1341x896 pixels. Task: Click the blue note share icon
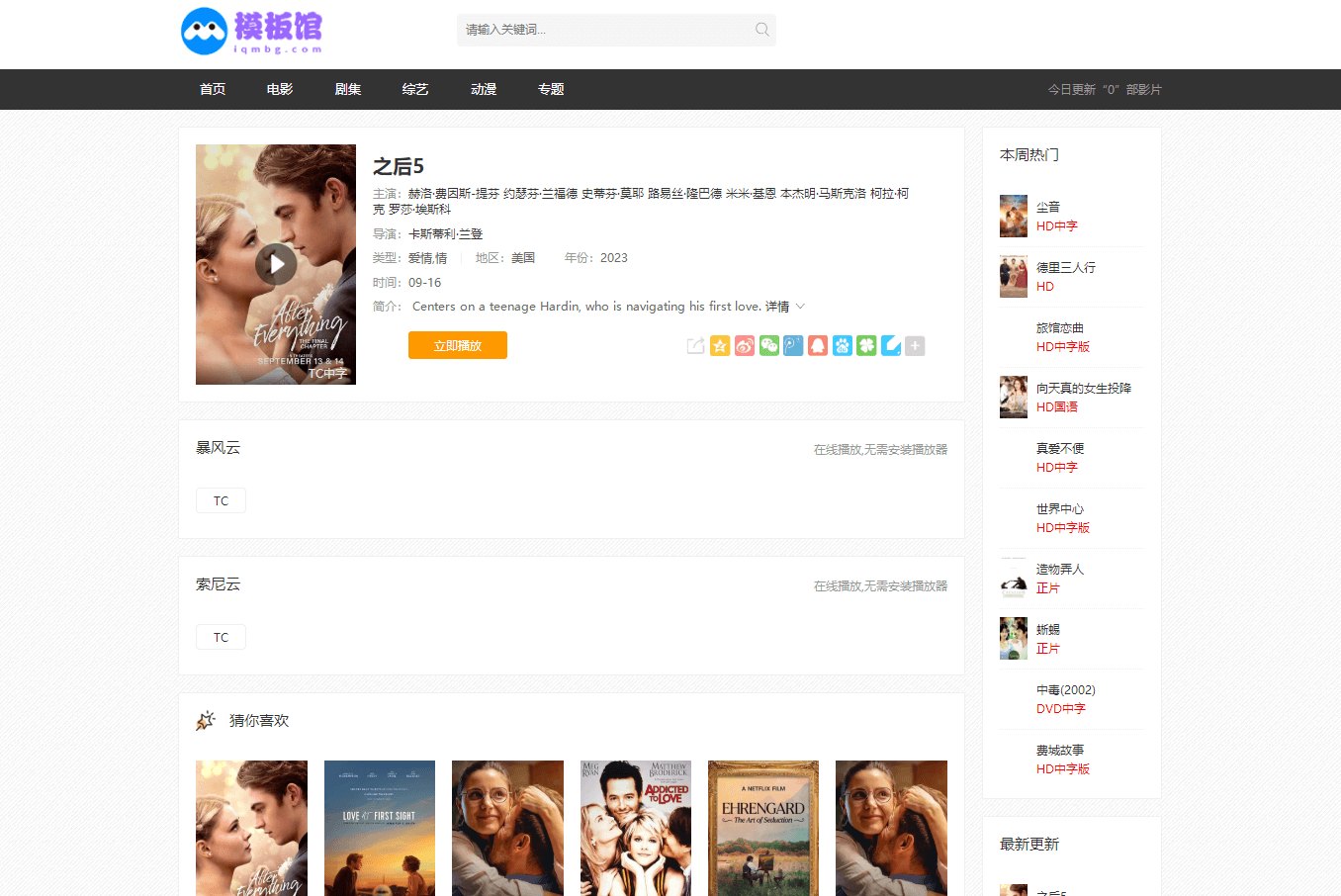tap(891, 345)
